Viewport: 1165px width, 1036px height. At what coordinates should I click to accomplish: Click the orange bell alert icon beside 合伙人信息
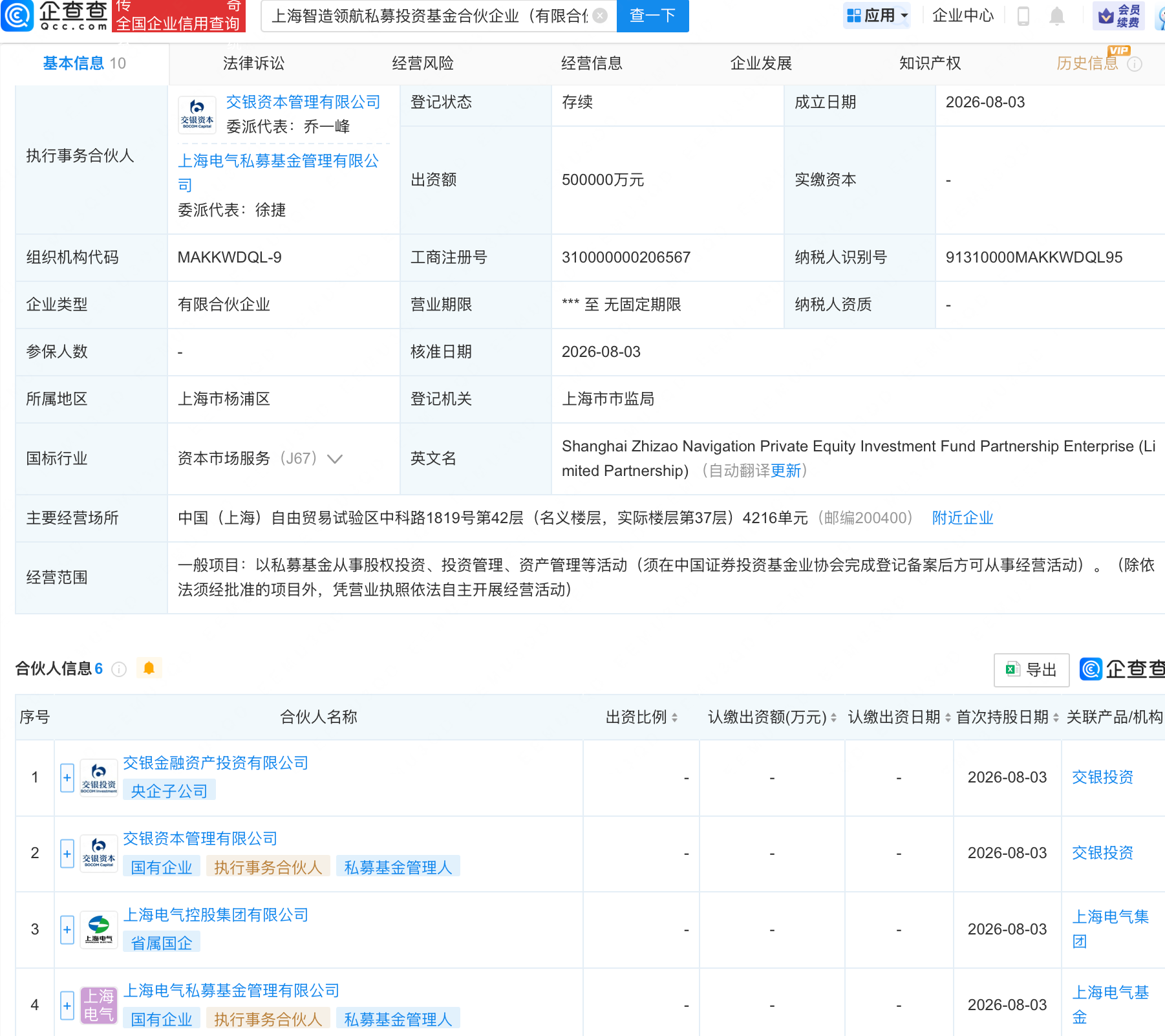[149, 668]
